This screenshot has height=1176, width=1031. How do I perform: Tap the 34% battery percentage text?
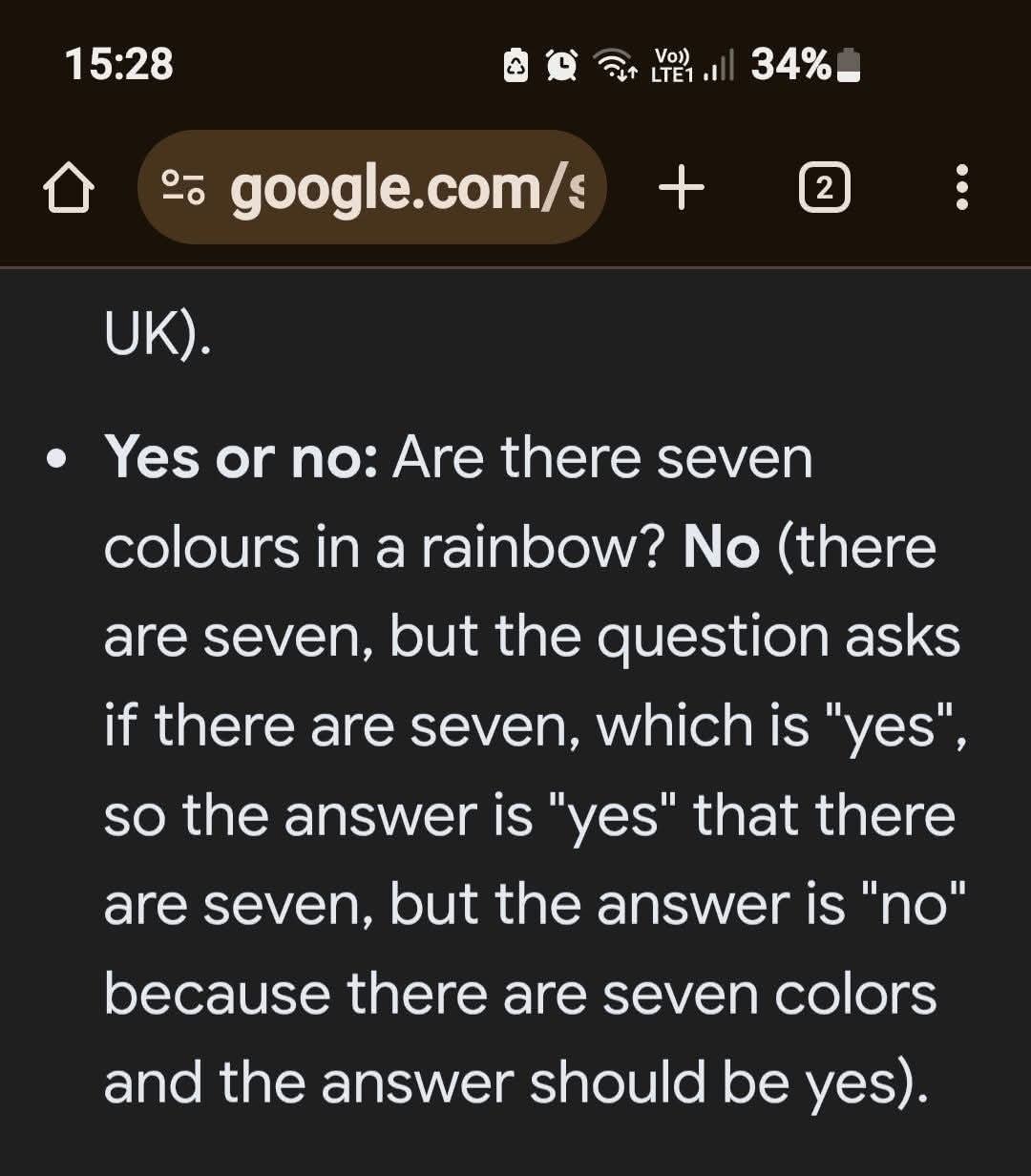tap(790, 65)
